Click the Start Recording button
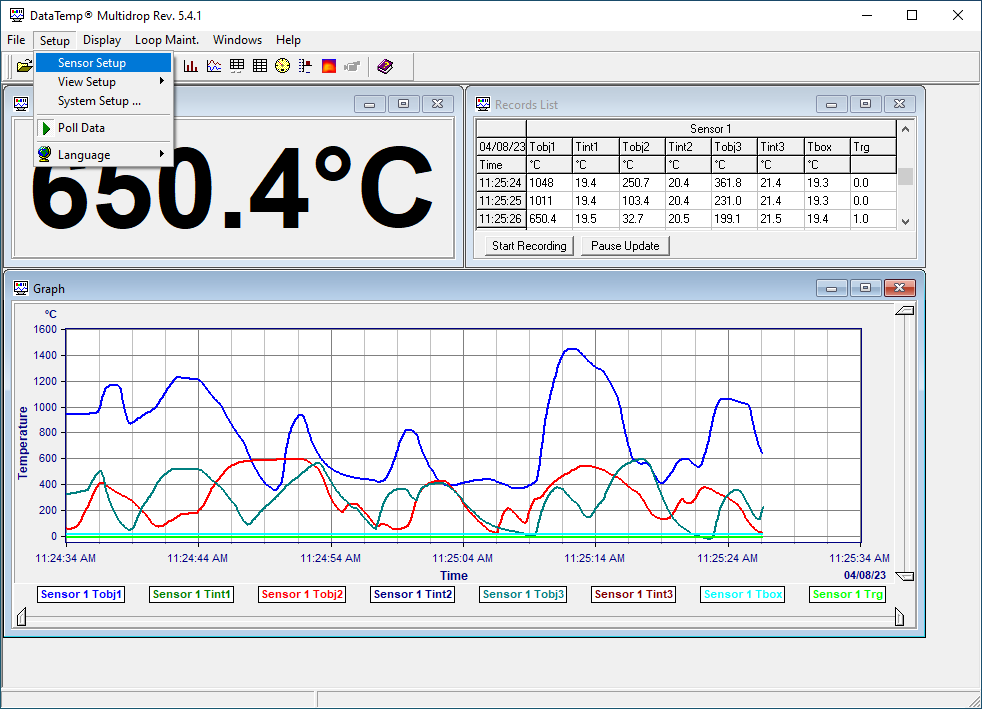982x709 pixels. [529, 246]
